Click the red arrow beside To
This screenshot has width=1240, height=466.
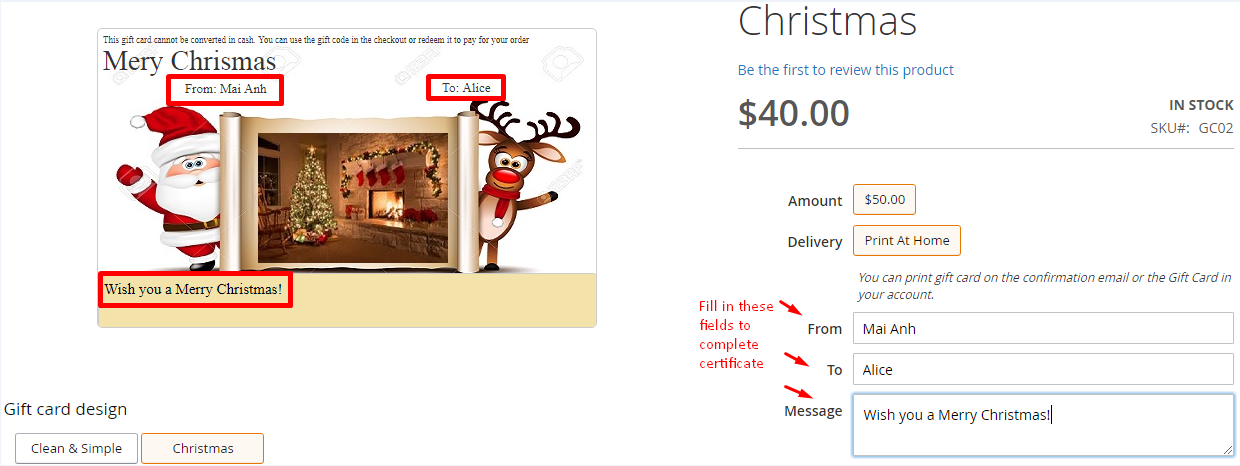click(x=796, y=358)
